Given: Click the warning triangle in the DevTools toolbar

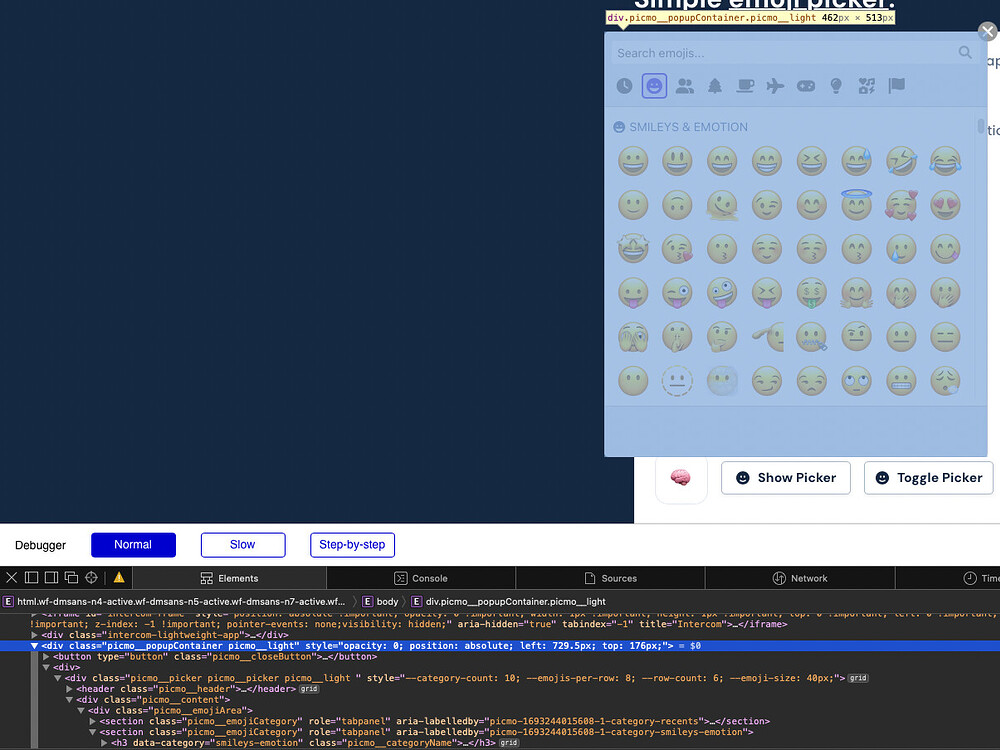Looking at the screenshot, I should coord(119,577).
